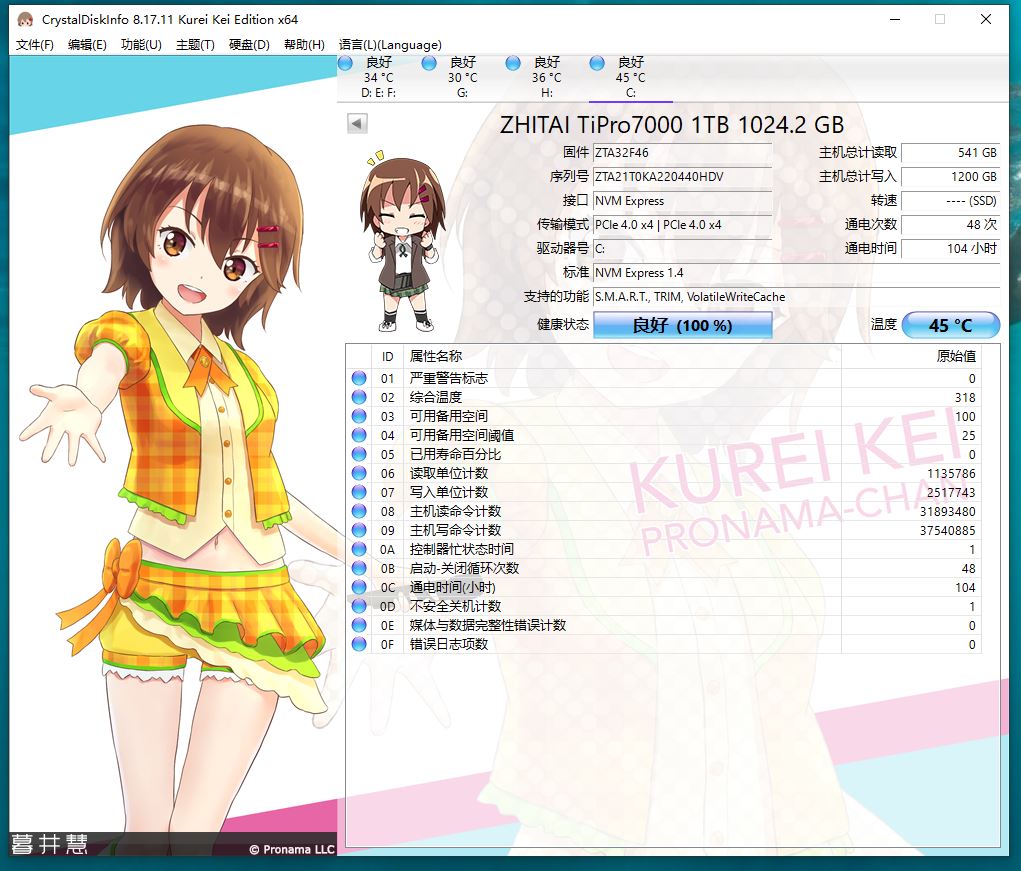Viewport: 1021px width, 871px height.
Task: Select the G: drive status orb
Action: 429,63
